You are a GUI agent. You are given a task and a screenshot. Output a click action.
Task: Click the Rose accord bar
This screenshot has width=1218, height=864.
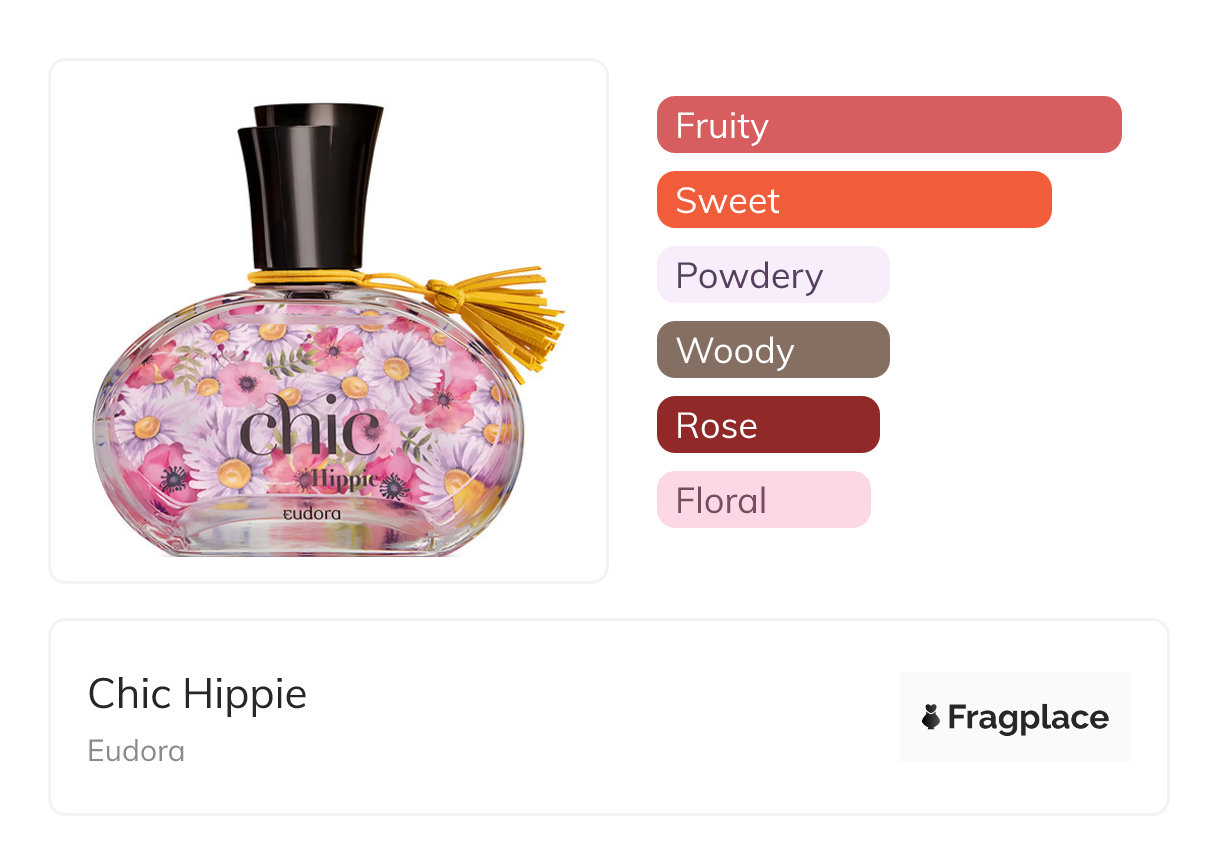(768, 425)
